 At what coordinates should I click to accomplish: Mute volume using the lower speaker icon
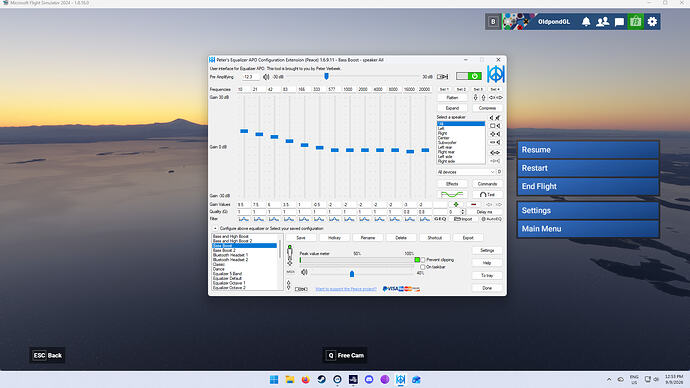point(304,272)
